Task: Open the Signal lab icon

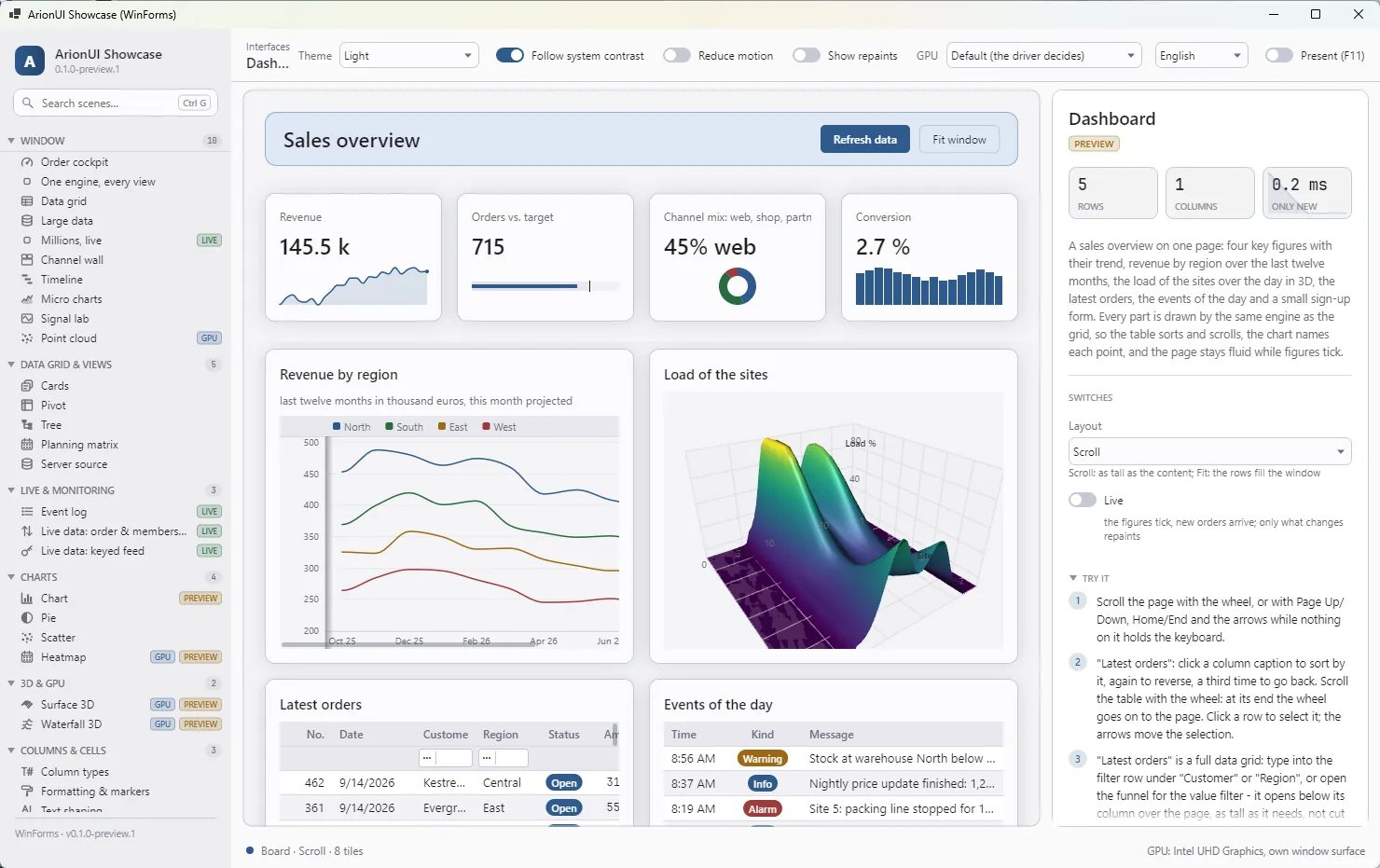Action: [x=27, y=319]
